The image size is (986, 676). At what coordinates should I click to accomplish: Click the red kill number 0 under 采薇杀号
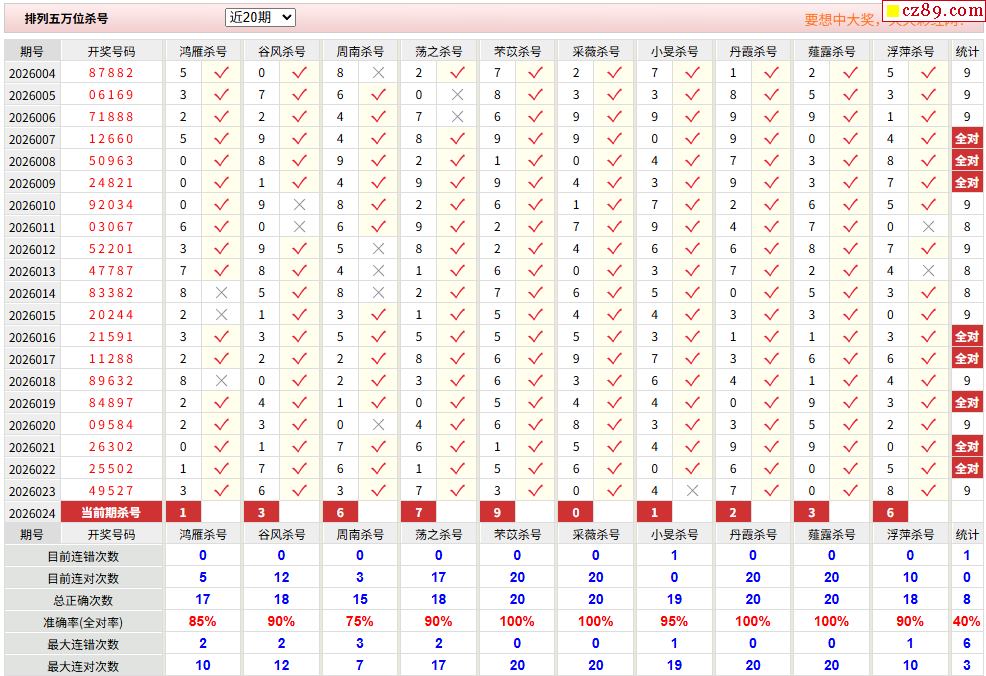[576, 513]
